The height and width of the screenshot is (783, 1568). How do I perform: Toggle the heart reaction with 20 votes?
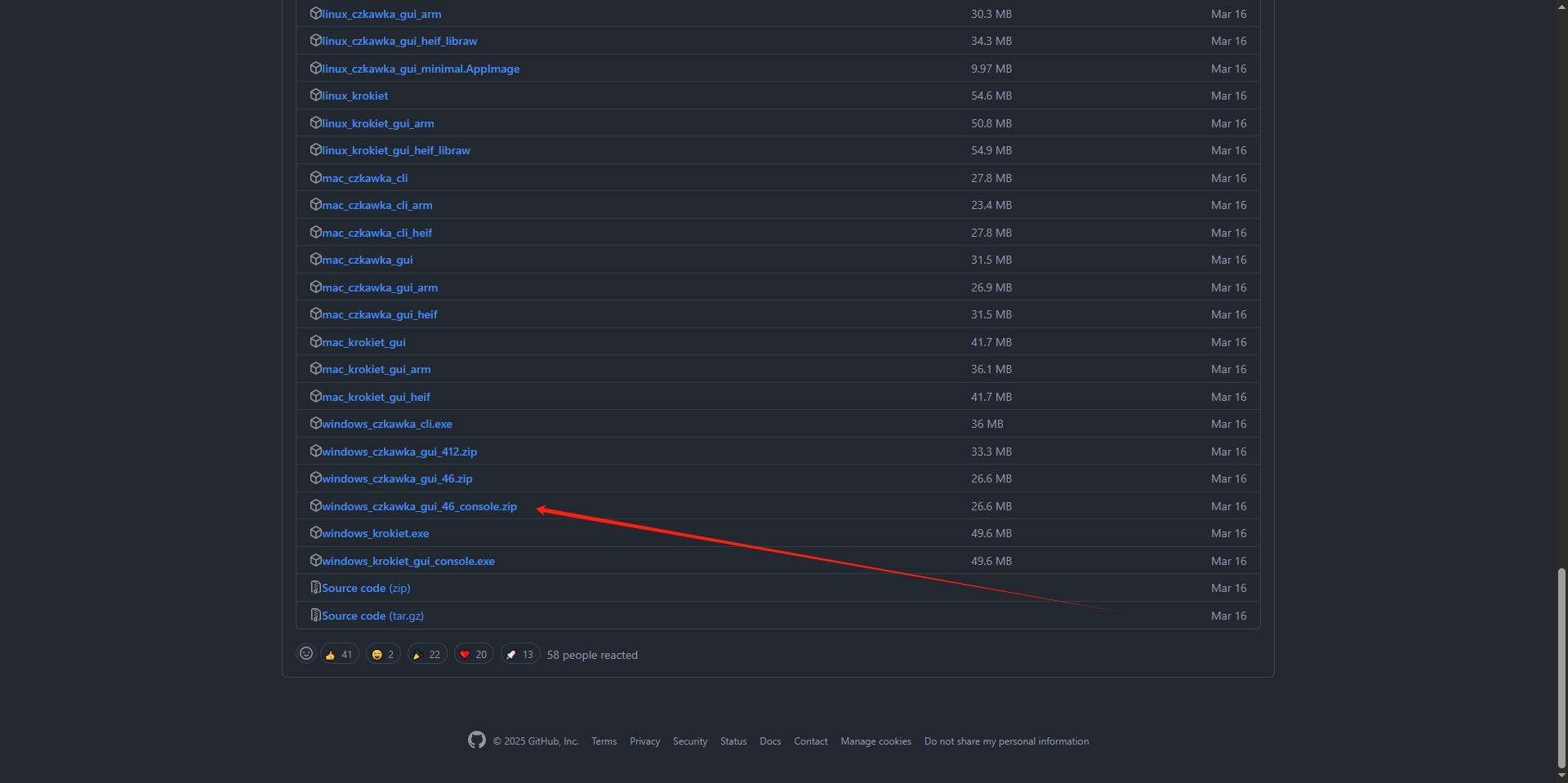pyautogui.click(x=474, y=654)
